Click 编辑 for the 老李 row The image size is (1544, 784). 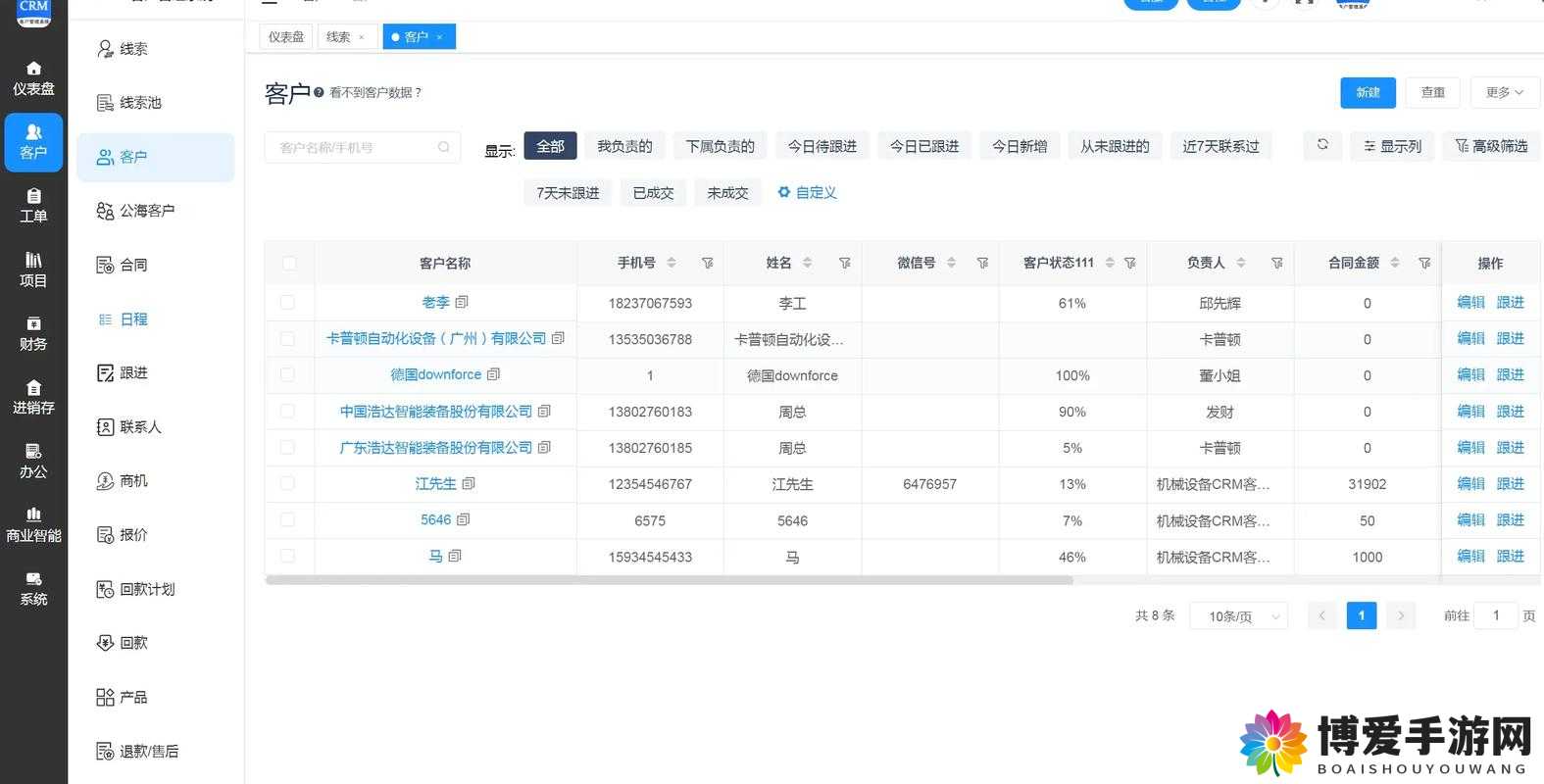pos(1470,302)
